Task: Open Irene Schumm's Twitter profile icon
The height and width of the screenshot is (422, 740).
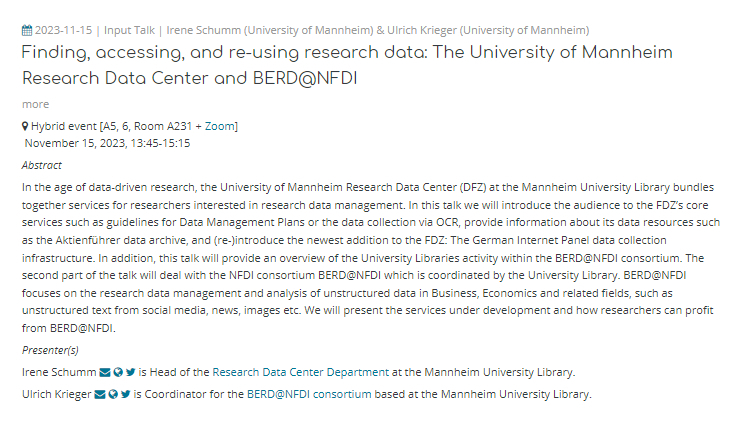Action: click(x=131, y=373)
